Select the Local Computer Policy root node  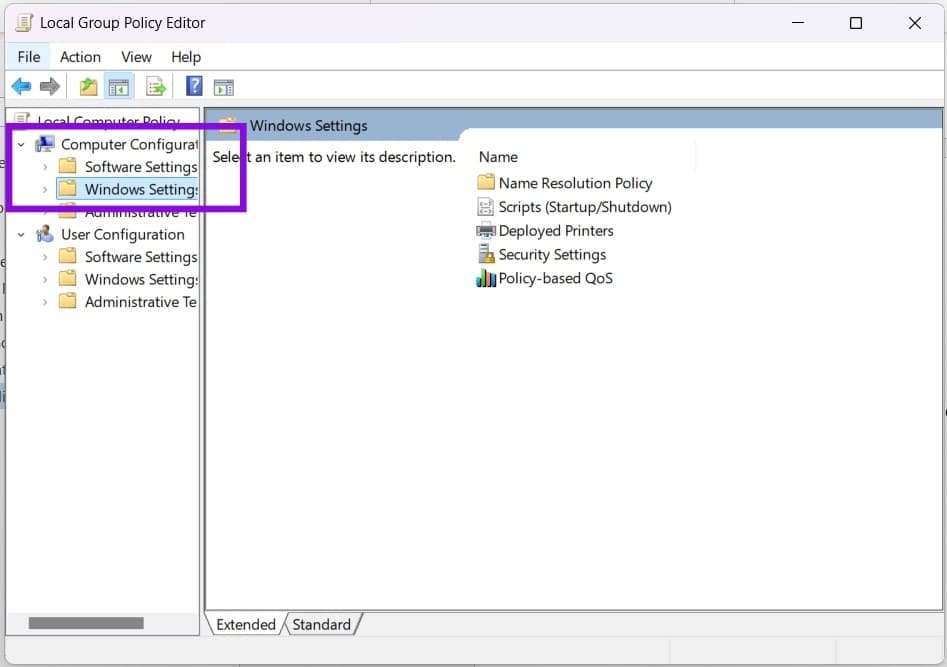(108, 121)
